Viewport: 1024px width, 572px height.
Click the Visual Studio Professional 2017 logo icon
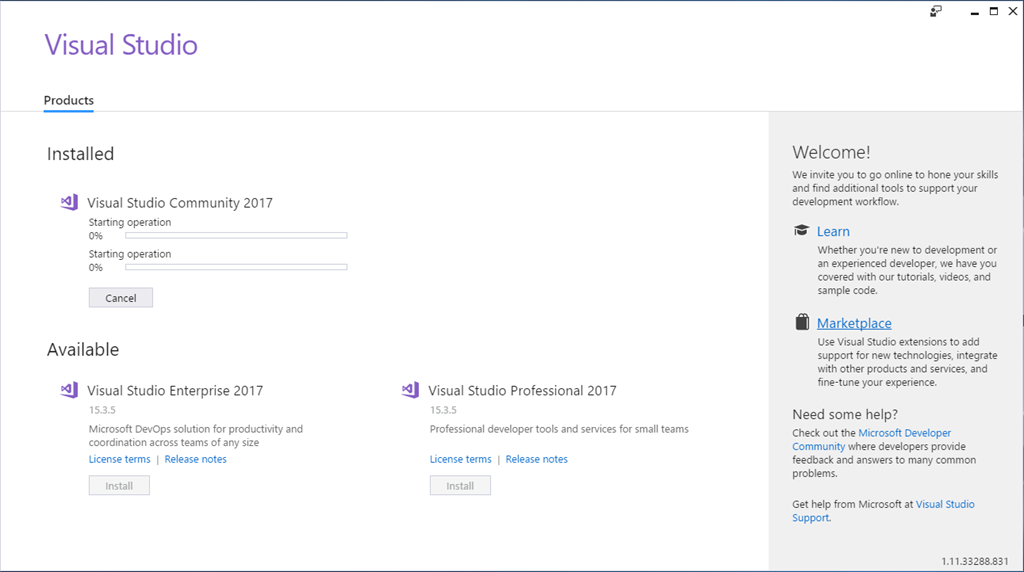click(x=410, y=390)
